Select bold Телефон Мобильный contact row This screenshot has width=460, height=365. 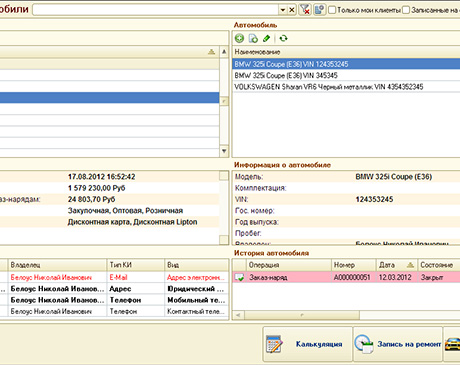114,300
